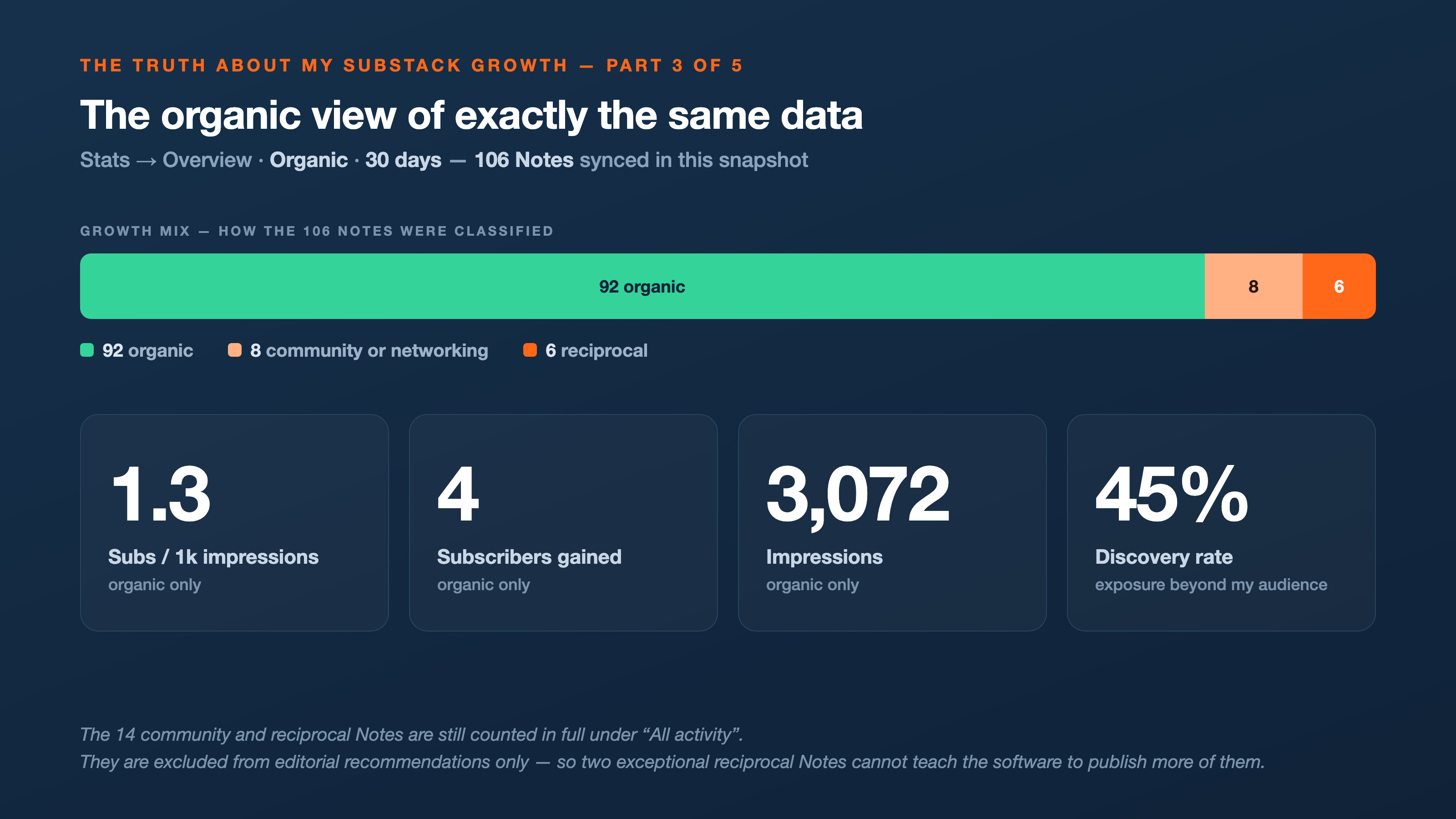Image resolution: width=1456 pixels, height=819 pixels.
Task: Click the "Discovery rate" label
Action: 1164,557
